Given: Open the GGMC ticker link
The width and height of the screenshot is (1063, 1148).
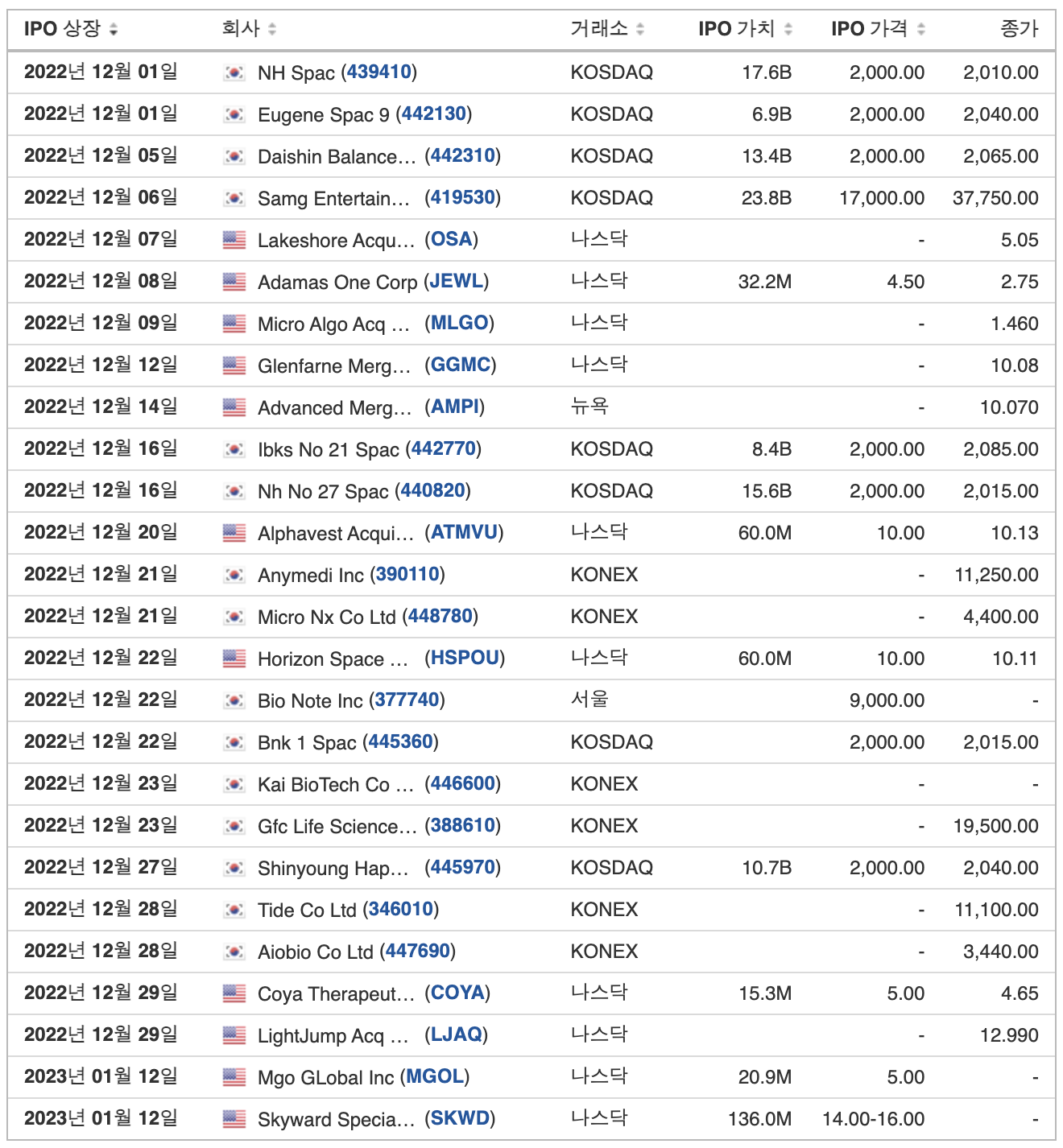Looking at the screenshot, I should [x=461, y=365].
